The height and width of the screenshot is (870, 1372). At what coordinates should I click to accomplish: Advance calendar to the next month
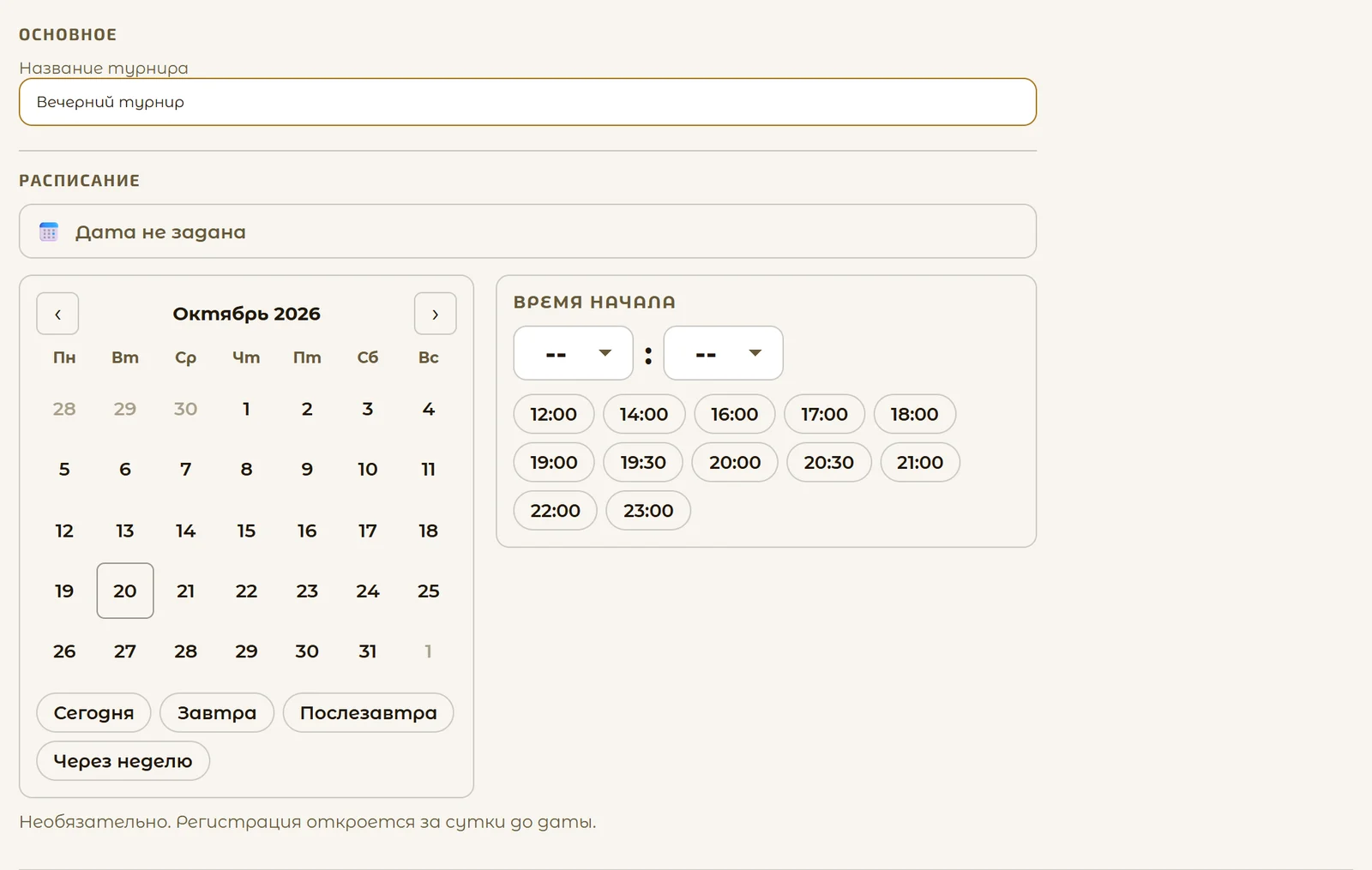pos(435,314)
